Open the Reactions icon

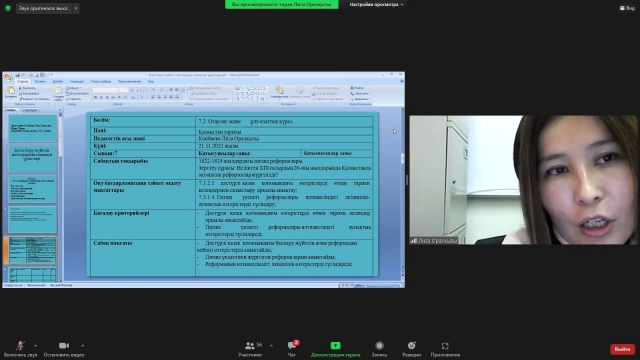411,345
